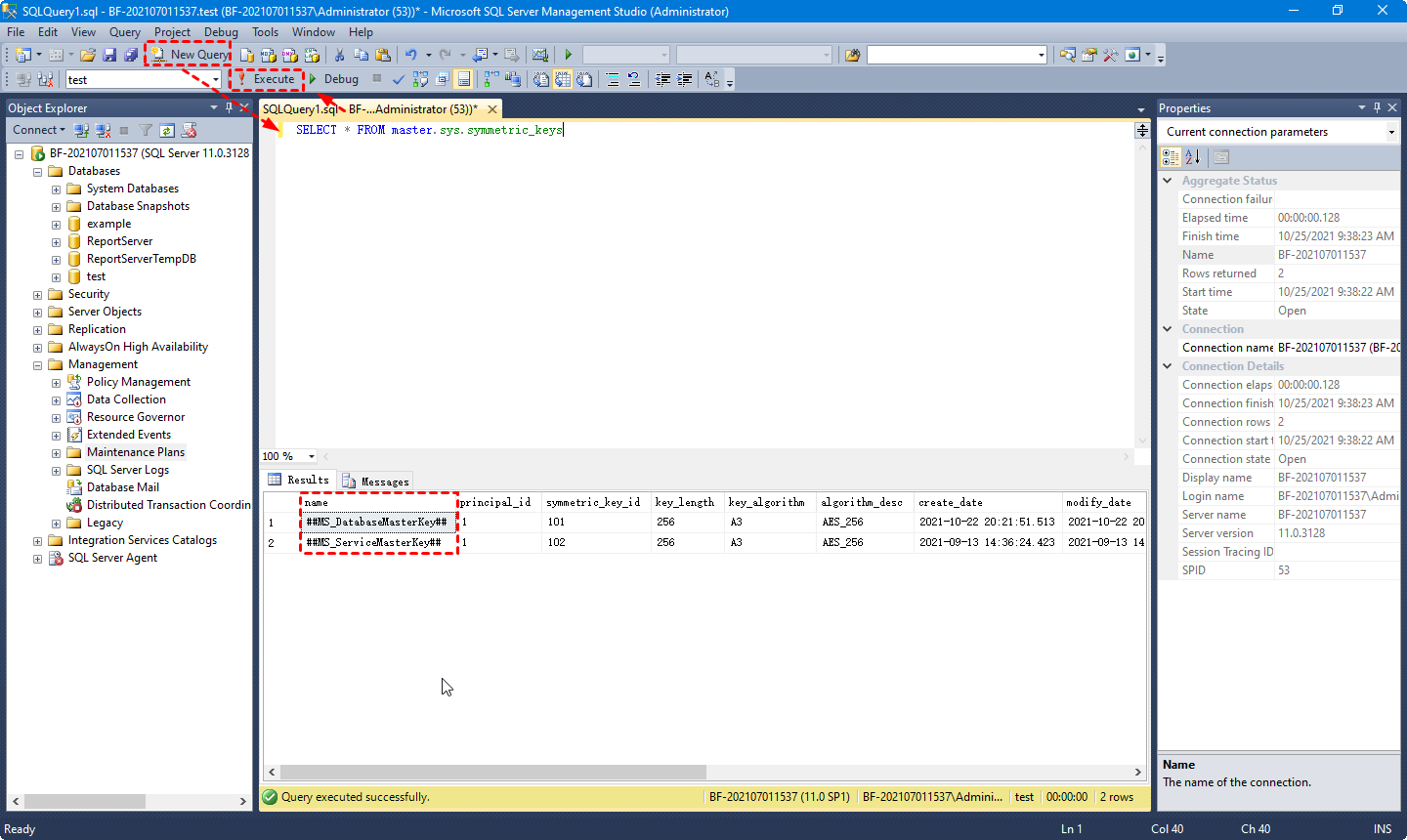The height and width of the screenshot is (840, 1407).
Task: Click the Cut scissors icon
Action: point(339,55)
